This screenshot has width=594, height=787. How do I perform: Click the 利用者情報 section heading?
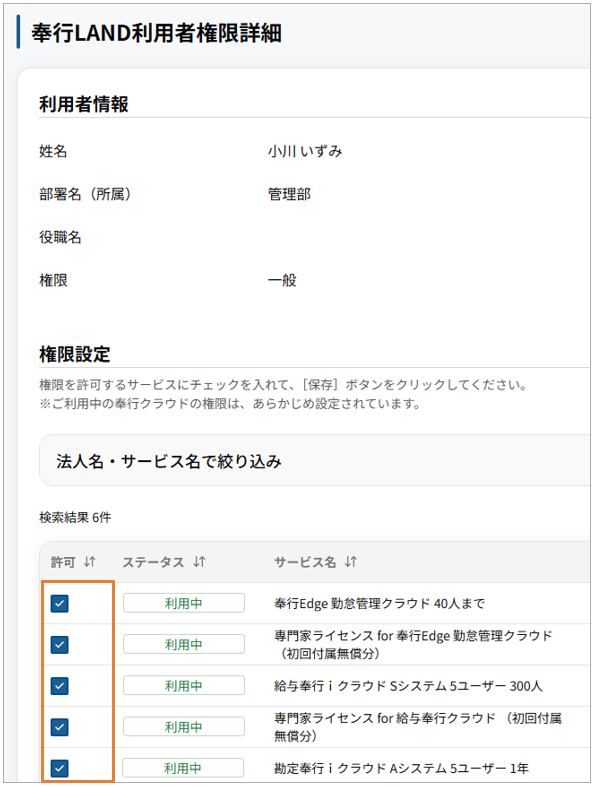point(84,104)
